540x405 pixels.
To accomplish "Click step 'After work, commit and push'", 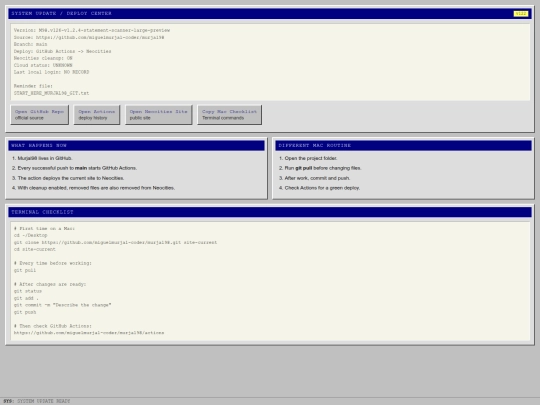I will [x=314, y=178].
